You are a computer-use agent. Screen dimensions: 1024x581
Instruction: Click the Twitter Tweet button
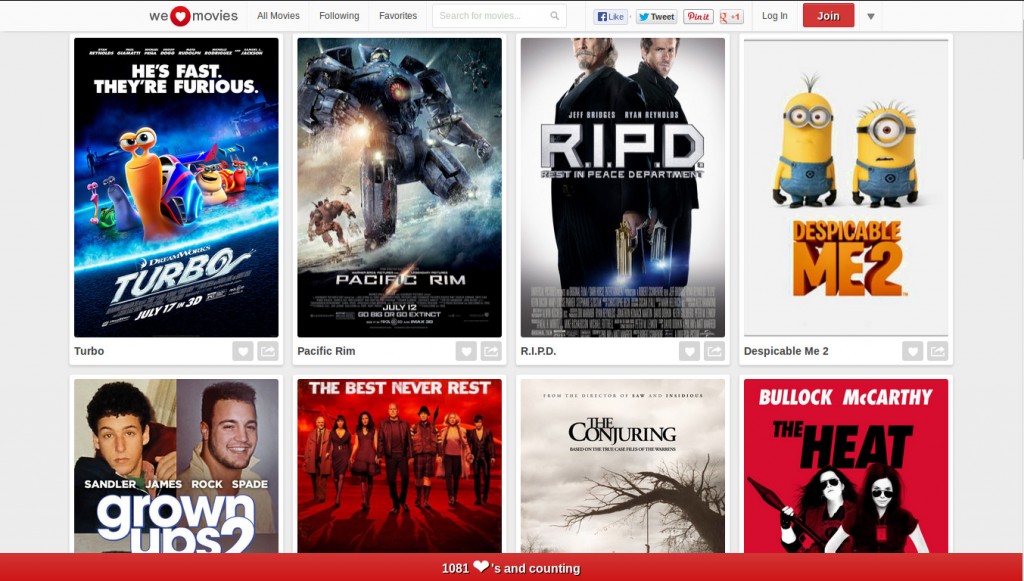coord(656,16)
